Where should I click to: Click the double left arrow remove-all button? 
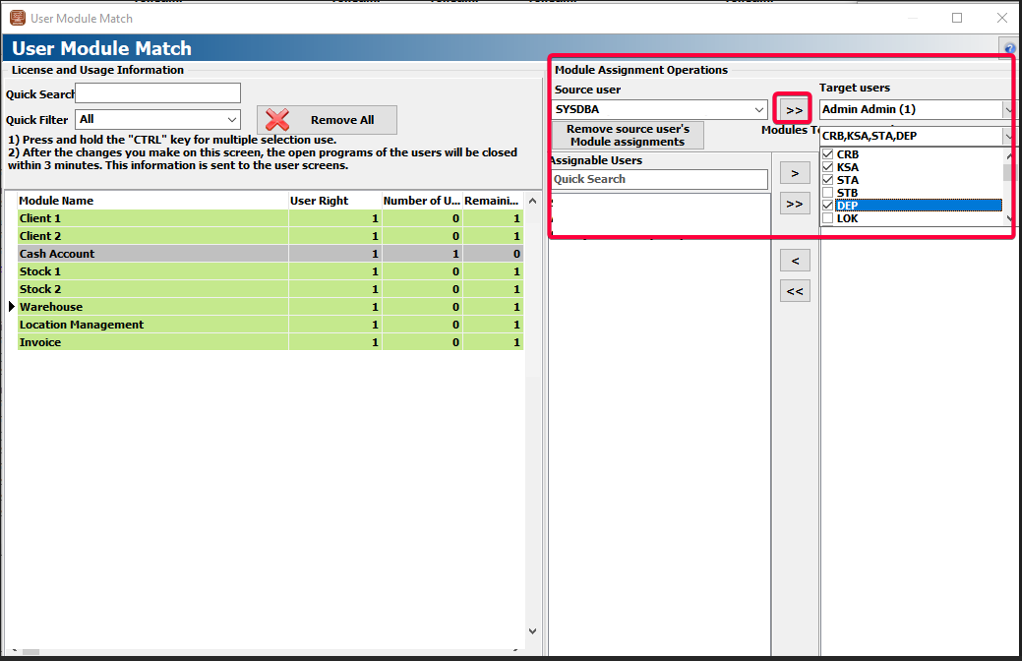point(794,291)
